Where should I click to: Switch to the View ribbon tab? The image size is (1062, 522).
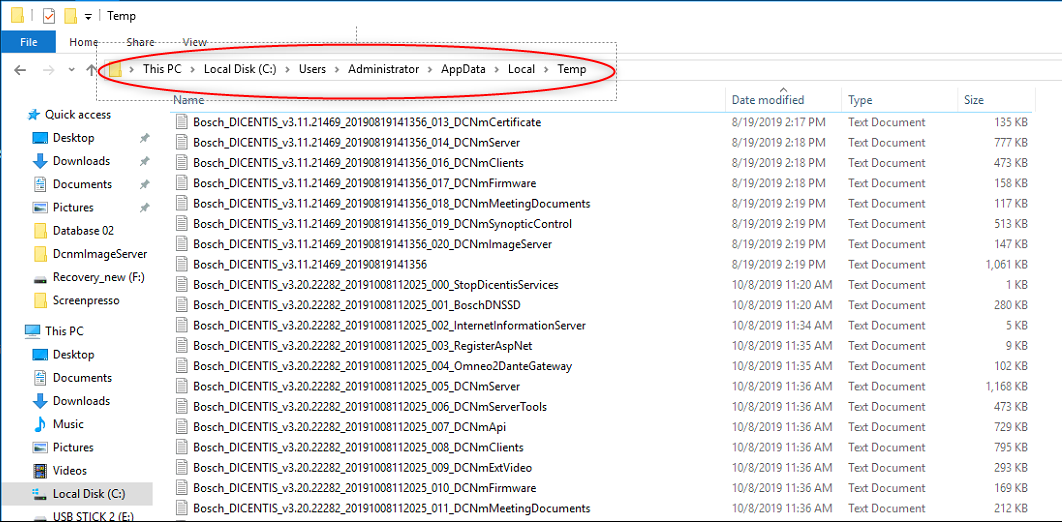click(195, 42)
